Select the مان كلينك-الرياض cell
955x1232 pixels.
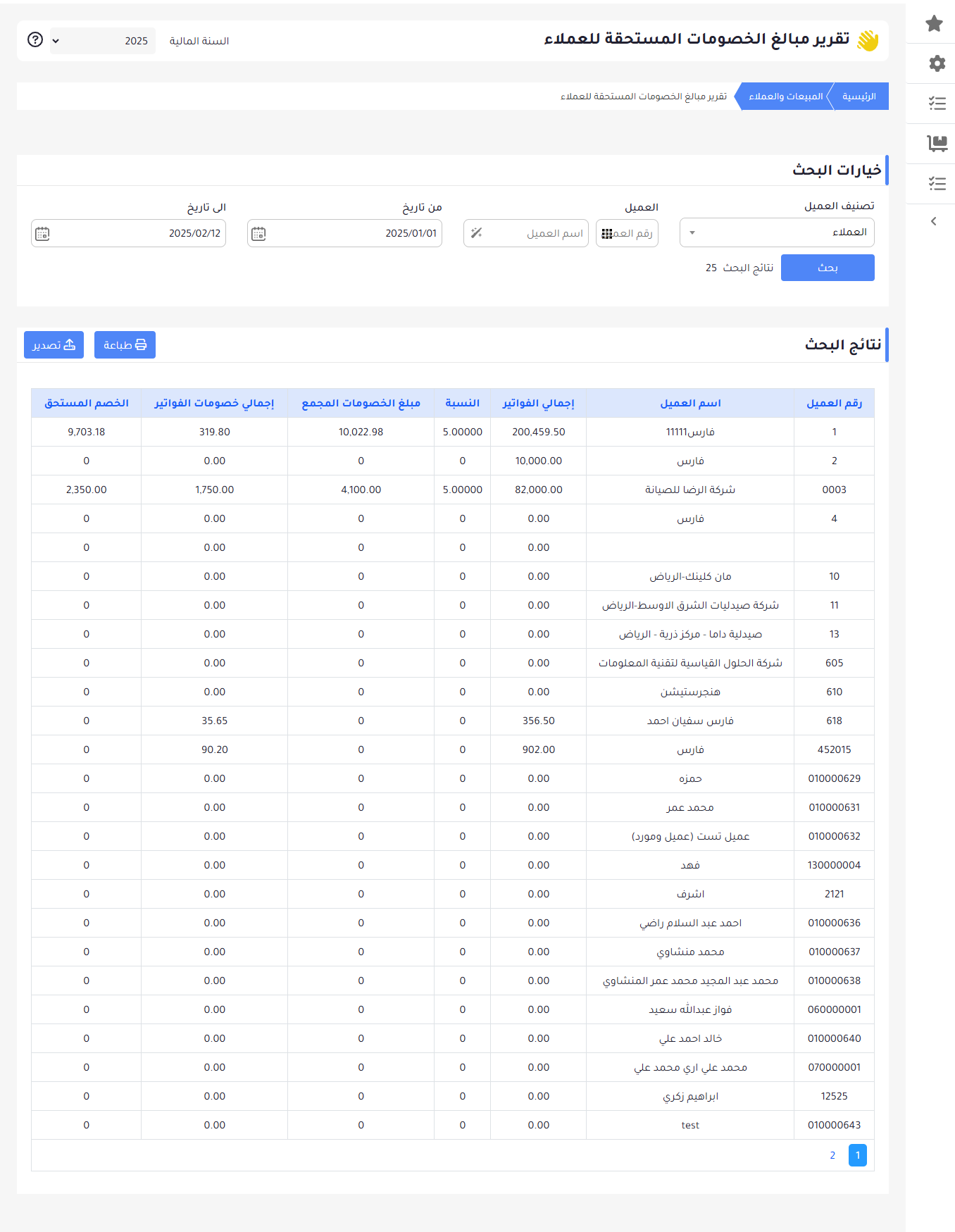690,576
